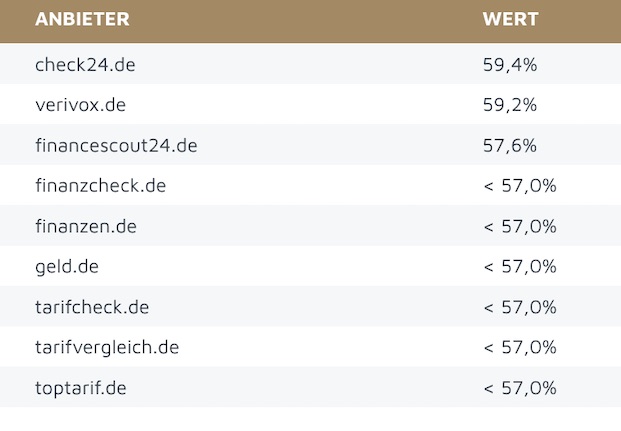The width and height of the screenshot is (621, 431).
Task: Select the 59,2% value cell
Action: point(510,105)
